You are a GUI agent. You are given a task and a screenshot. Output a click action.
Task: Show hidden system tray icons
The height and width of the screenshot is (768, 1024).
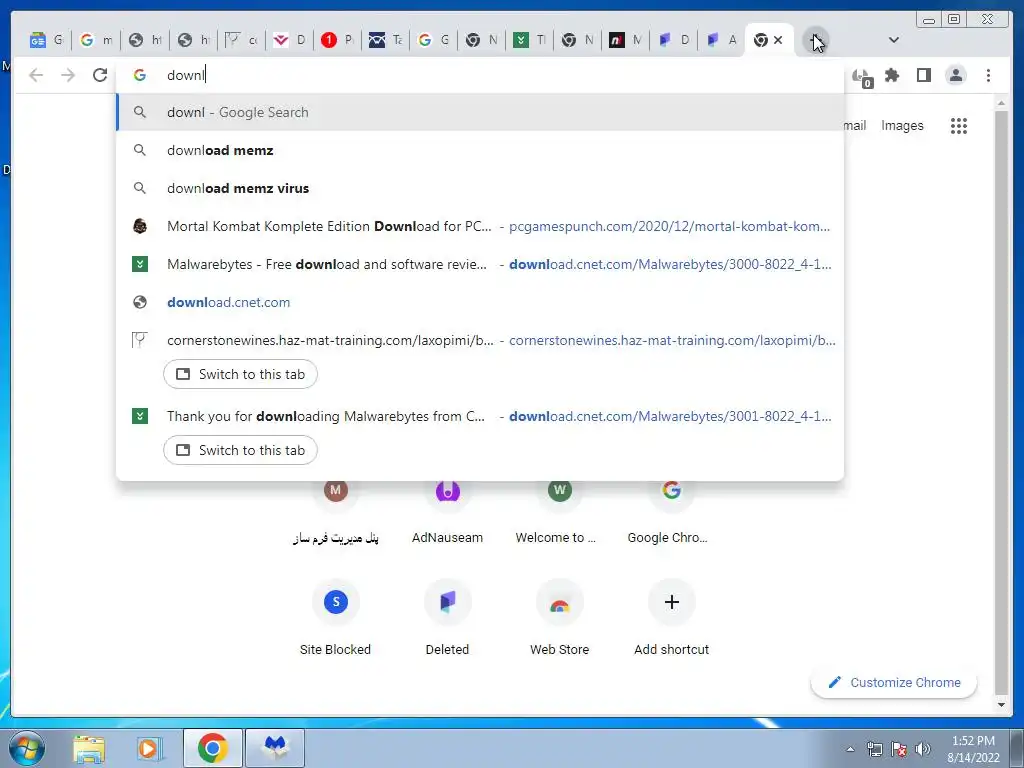click(x=850, y=749)
